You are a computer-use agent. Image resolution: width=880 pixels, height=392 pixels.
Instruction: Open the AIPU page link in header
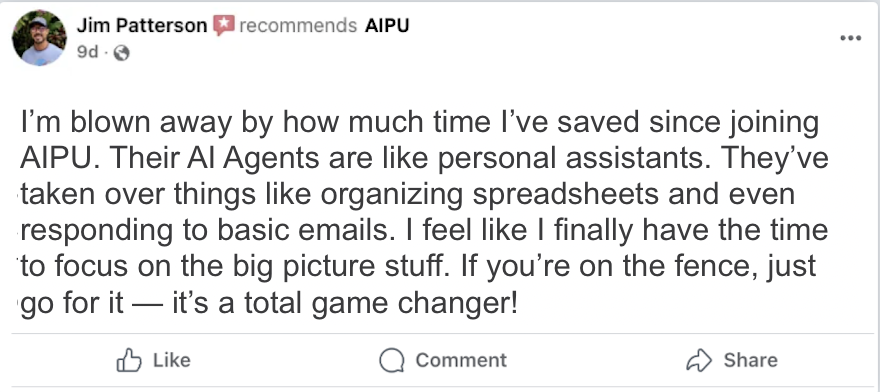coord(387,25)
